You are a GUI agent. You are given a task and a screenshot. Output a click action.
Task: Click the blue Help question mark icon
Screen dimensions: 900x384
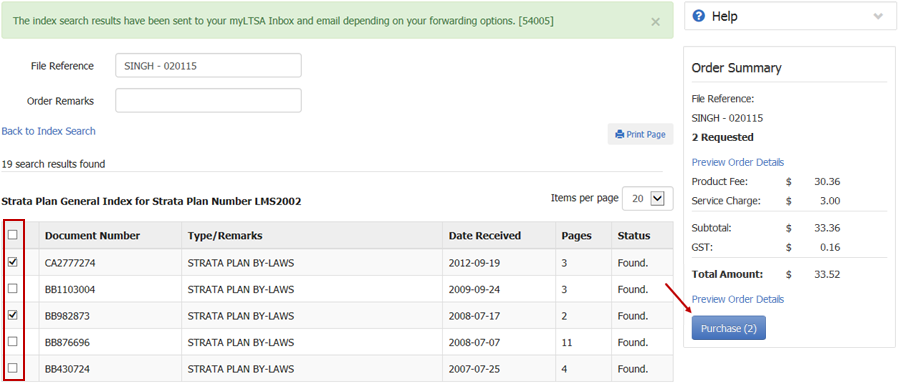point(699,16)
